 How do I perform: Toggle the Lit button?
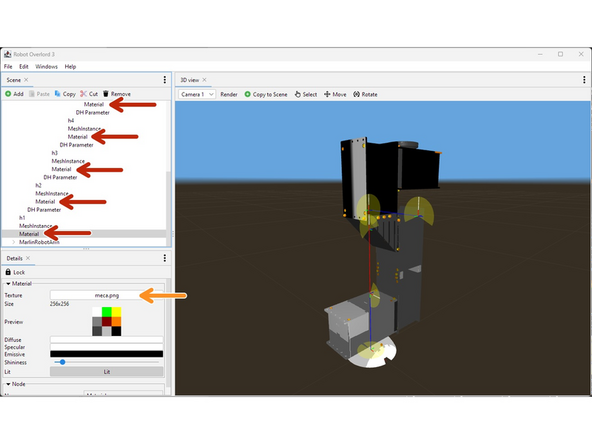[x=106, y=372]
